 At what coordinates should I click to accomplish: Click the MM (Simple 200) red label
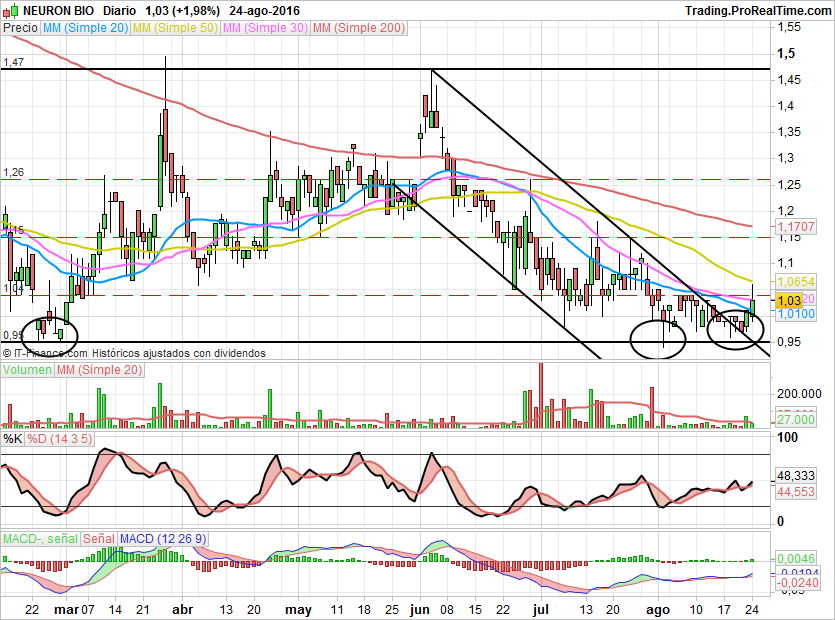tap(359, 28)
